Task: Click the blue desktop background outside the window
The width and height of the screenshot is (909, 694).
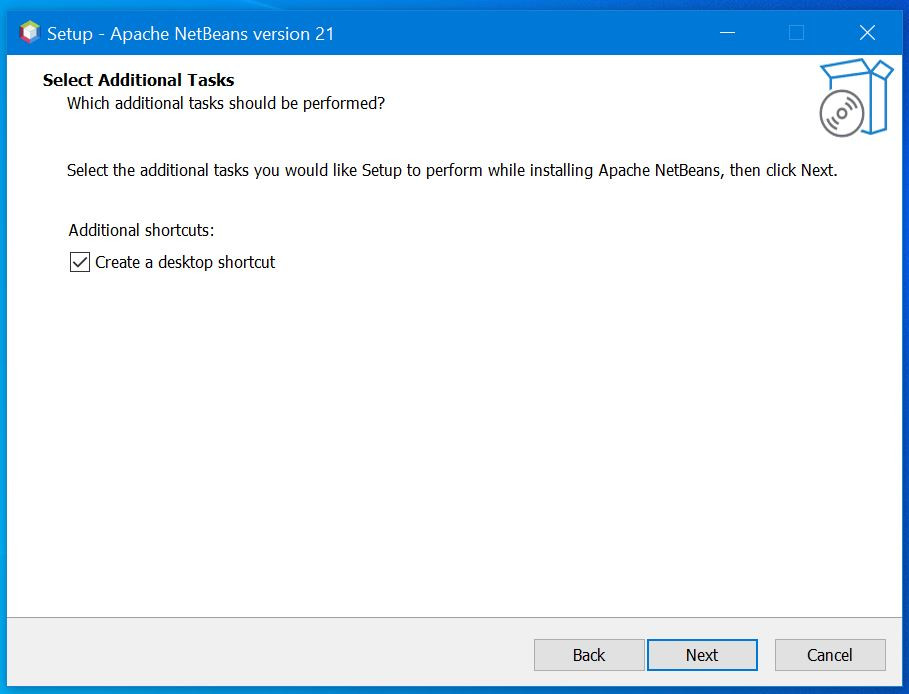Action: (903, 400)
